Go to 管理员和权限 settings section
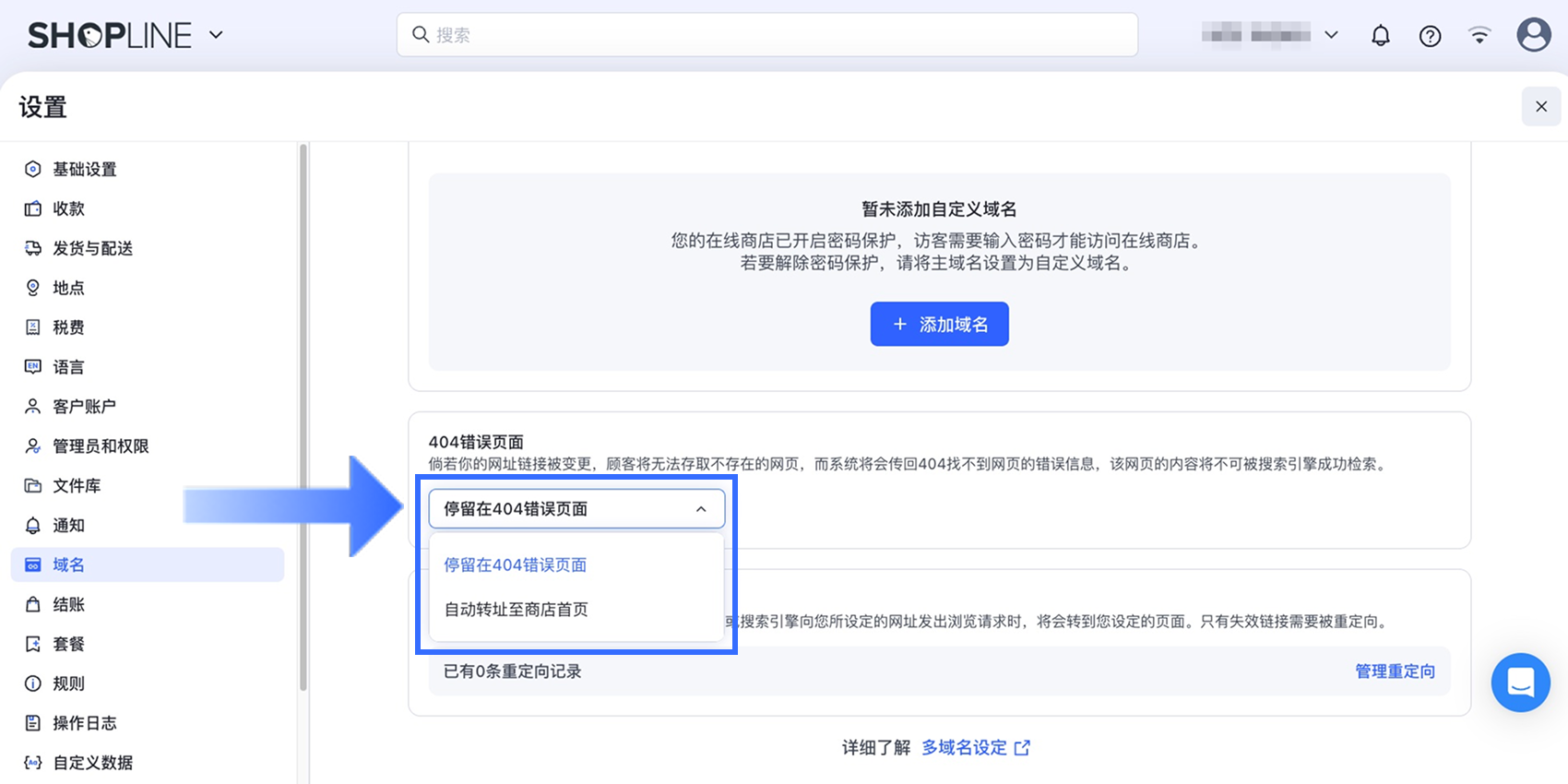This screenshot has height=784, width=1568. coord(101,446)
